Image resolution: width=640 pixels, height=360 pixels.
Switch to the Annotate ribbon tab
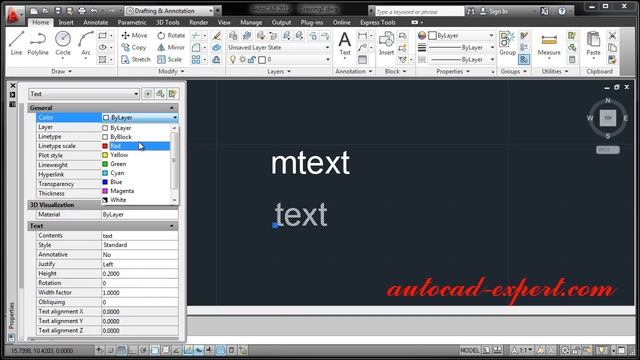96,22
